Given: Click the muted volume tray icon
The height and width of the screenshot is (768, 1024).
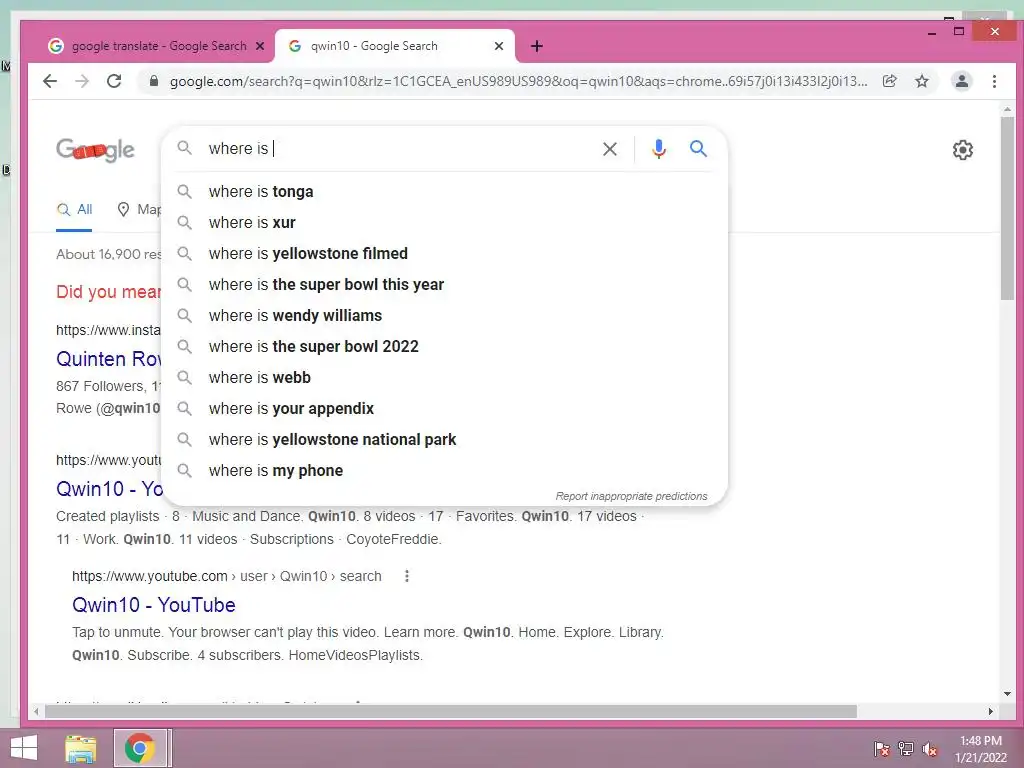Looking at the screenshot, I should [930, 749].
